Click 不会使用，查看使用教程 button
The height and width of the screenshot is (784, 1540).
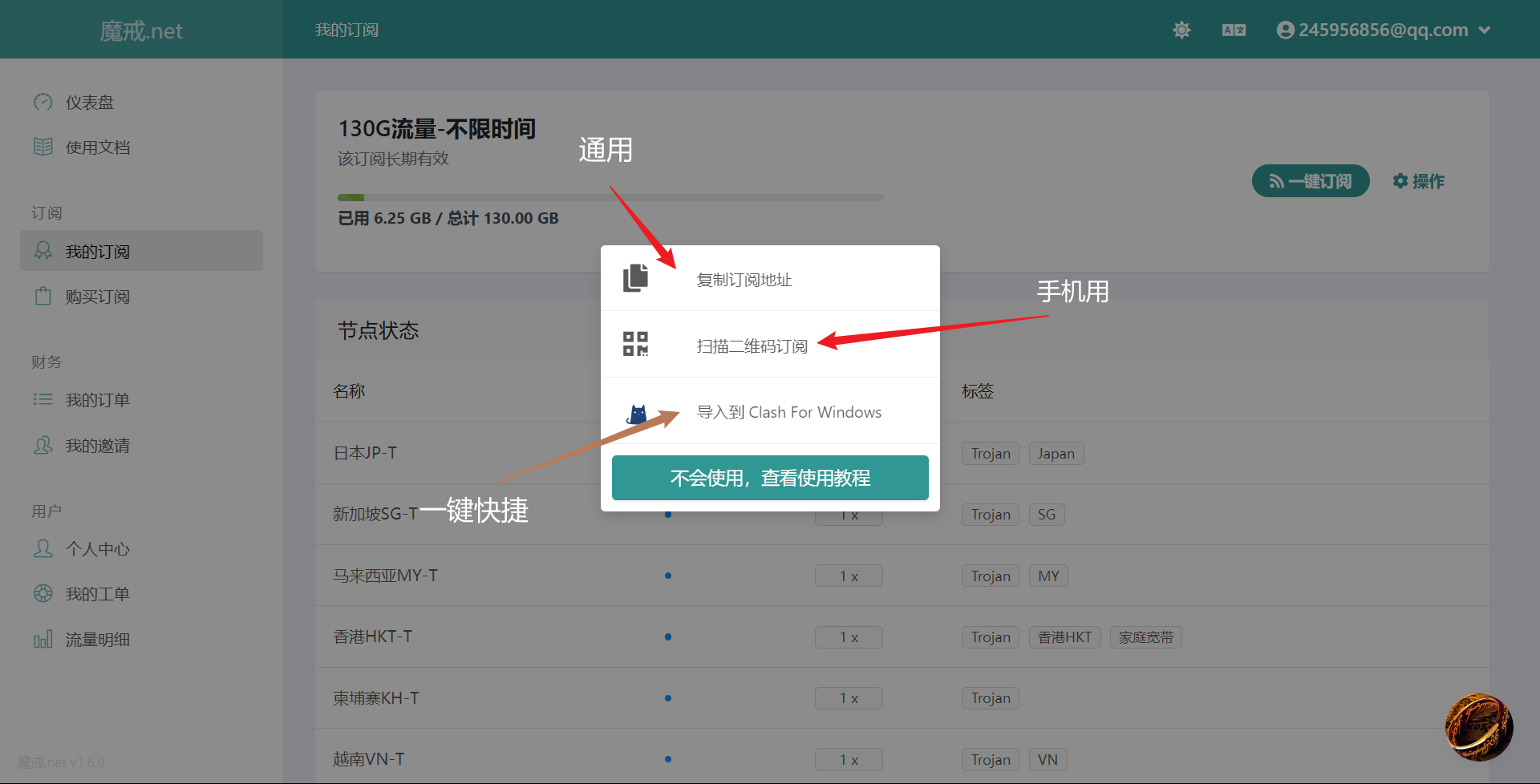click(770, 478)
